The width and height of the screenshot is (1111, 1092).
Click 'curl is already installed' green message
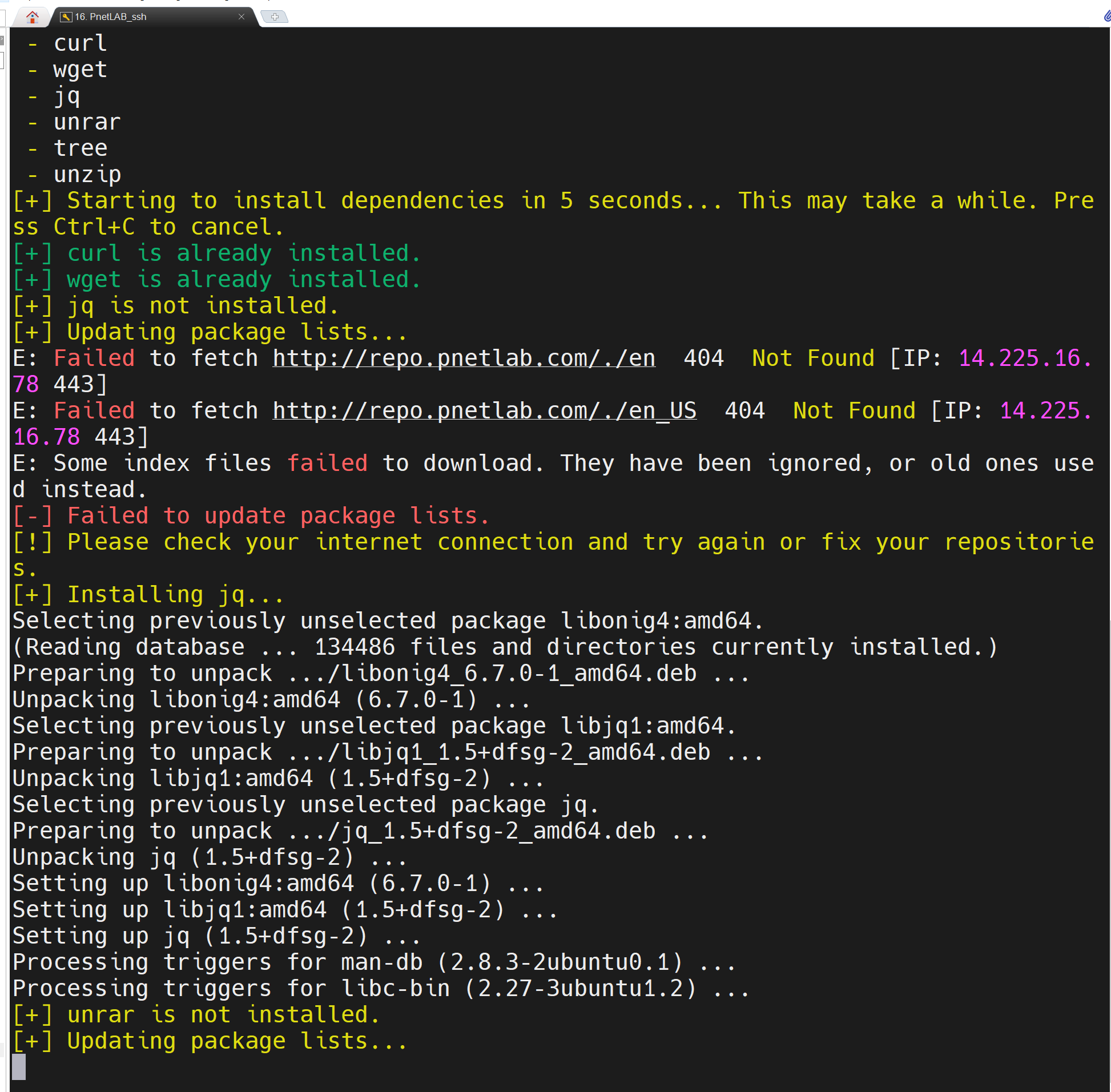point(217,253)
